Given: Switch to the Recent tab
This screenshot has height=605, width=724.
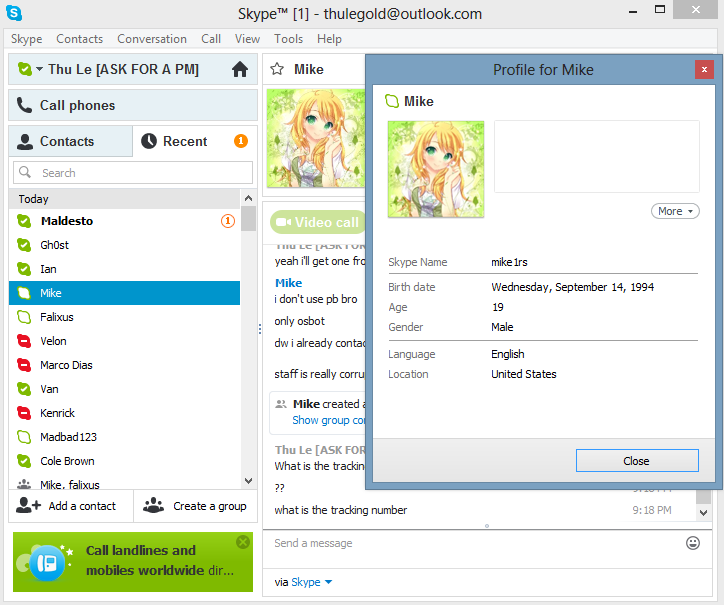Looking at the screenshot, I should [x=195, y=141].
